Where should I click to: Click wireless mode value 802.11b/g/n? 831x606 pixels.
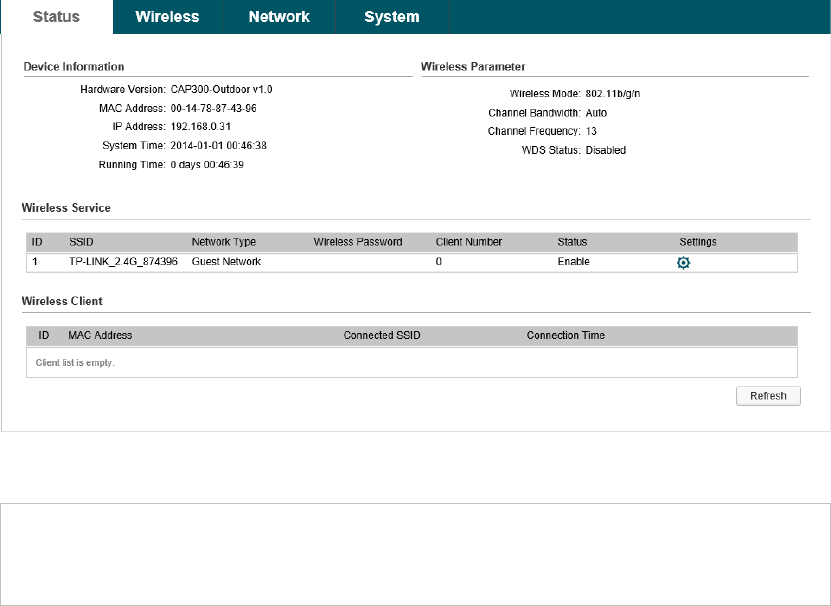pos(613,94)
